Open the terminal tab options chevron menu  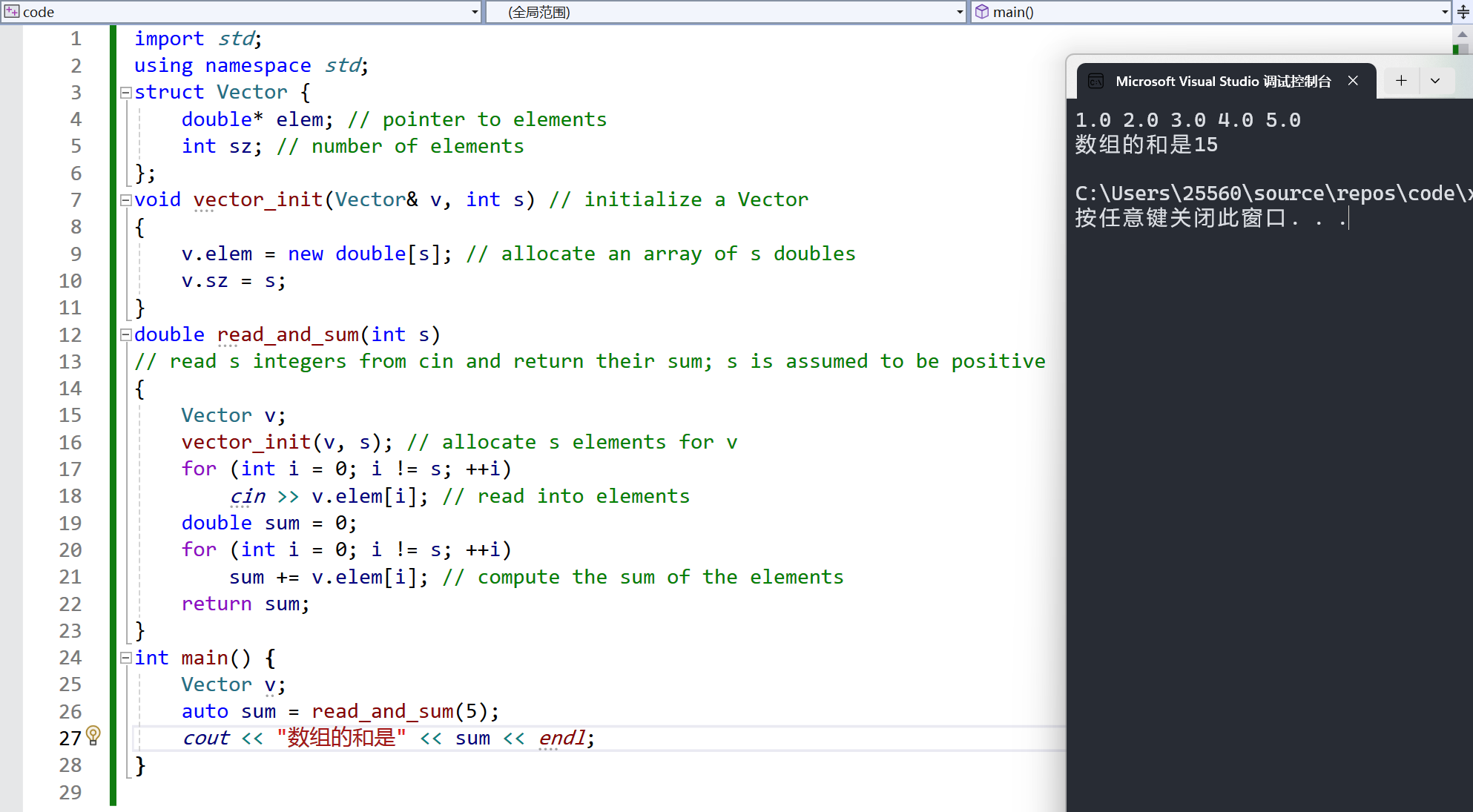[x=1435, y=80]
